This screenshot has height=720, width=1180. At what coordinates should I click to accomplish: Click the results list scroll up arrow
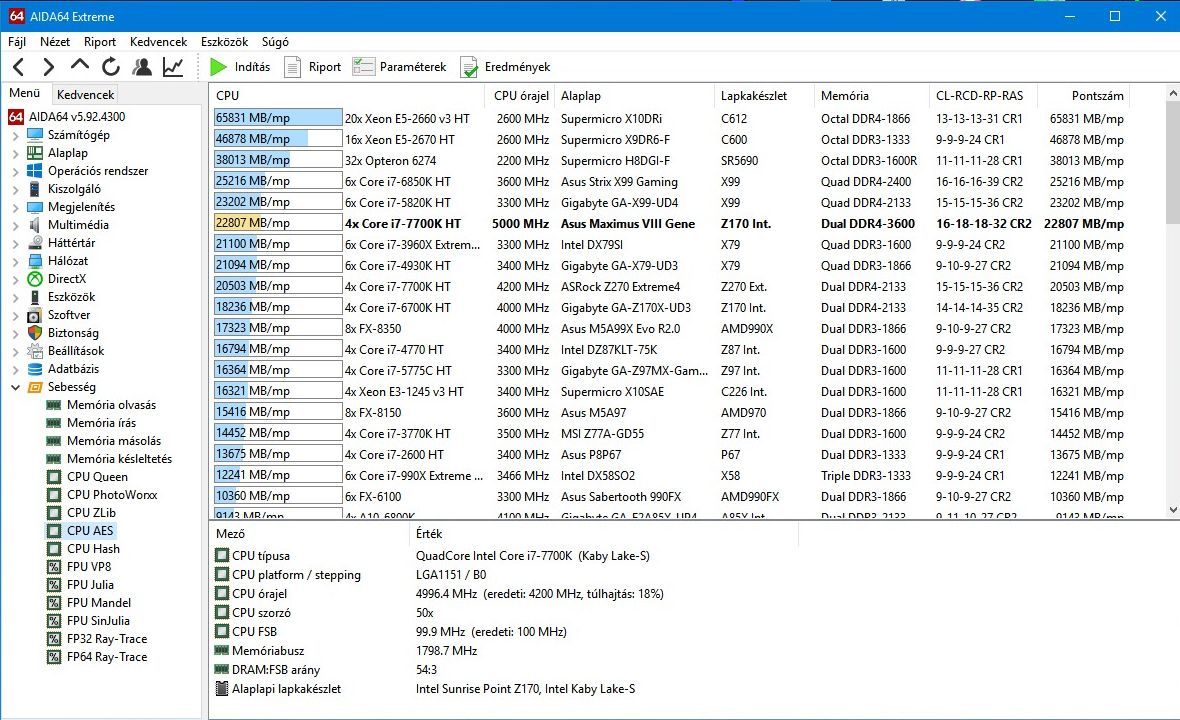click(1172, 93)
